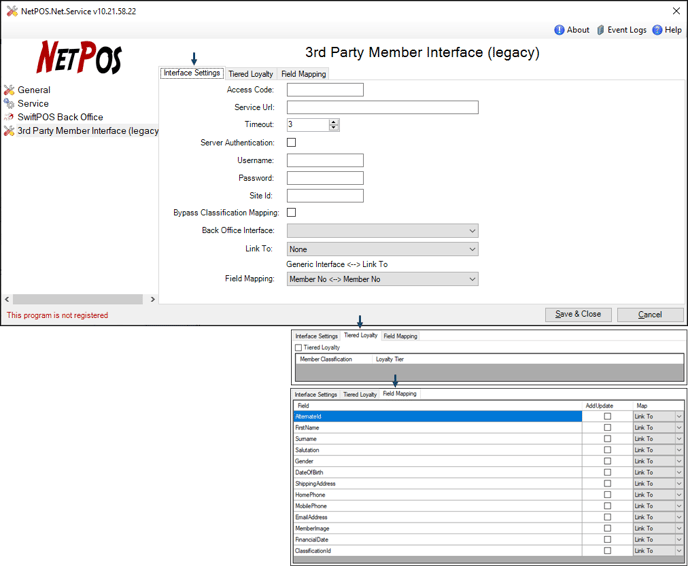This screenshot has height=566, width=688.
Task: Open the Tiered Loyalty tab in main window
Action: 251,74
